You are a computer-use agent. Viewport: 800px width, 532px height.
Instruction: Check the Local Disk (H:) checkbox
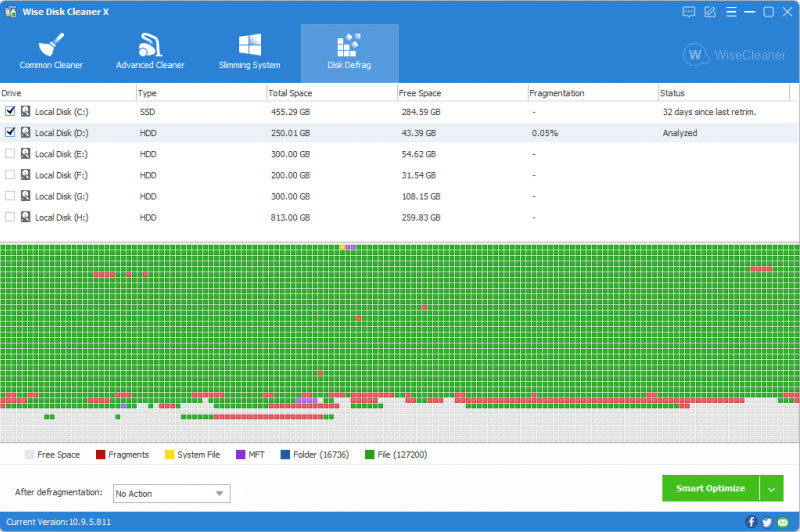[x=10, y=217]
